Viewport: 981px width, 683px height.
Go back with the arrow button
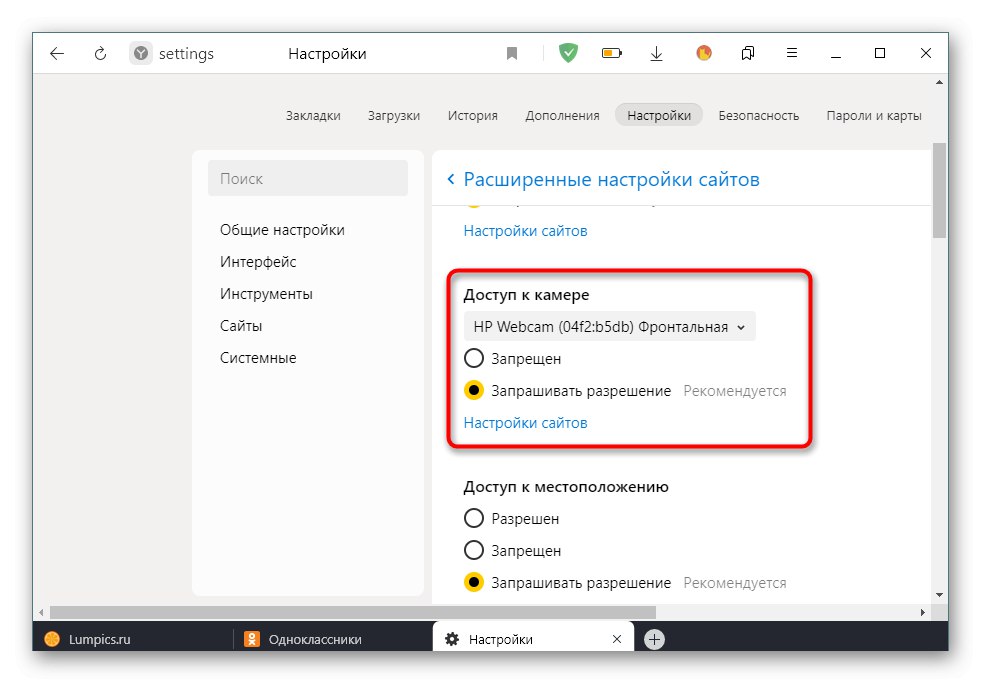(57, 54)
